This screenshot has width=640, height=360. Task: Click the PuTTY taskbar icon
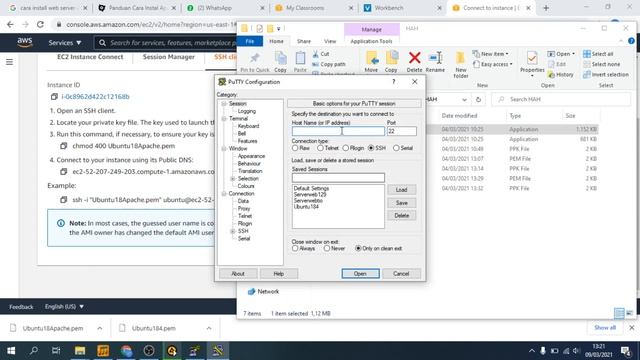point(218,351)
